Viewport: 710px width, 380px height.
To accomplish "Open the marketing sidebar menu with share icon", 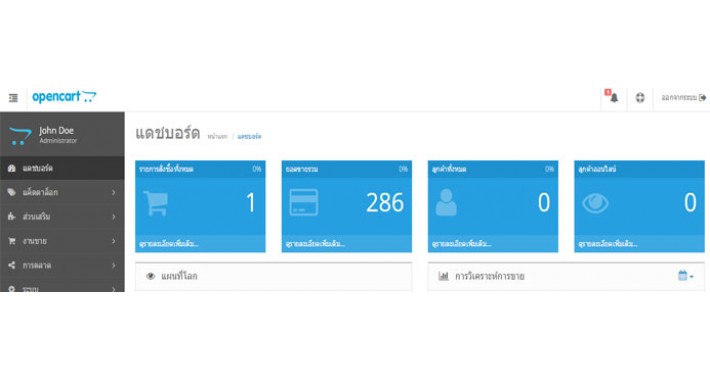I will [62, 265].
